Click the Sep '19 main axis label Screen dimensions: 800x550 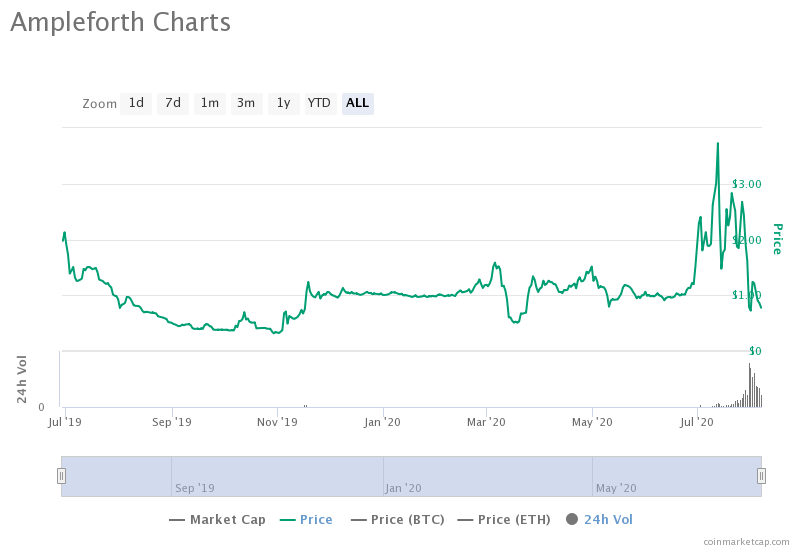coord(172,422)
